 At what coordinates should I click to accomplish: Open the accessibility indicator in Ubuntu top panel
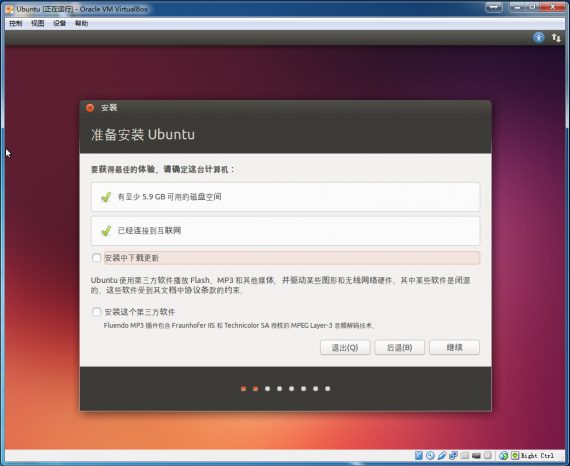click(538, 37)
